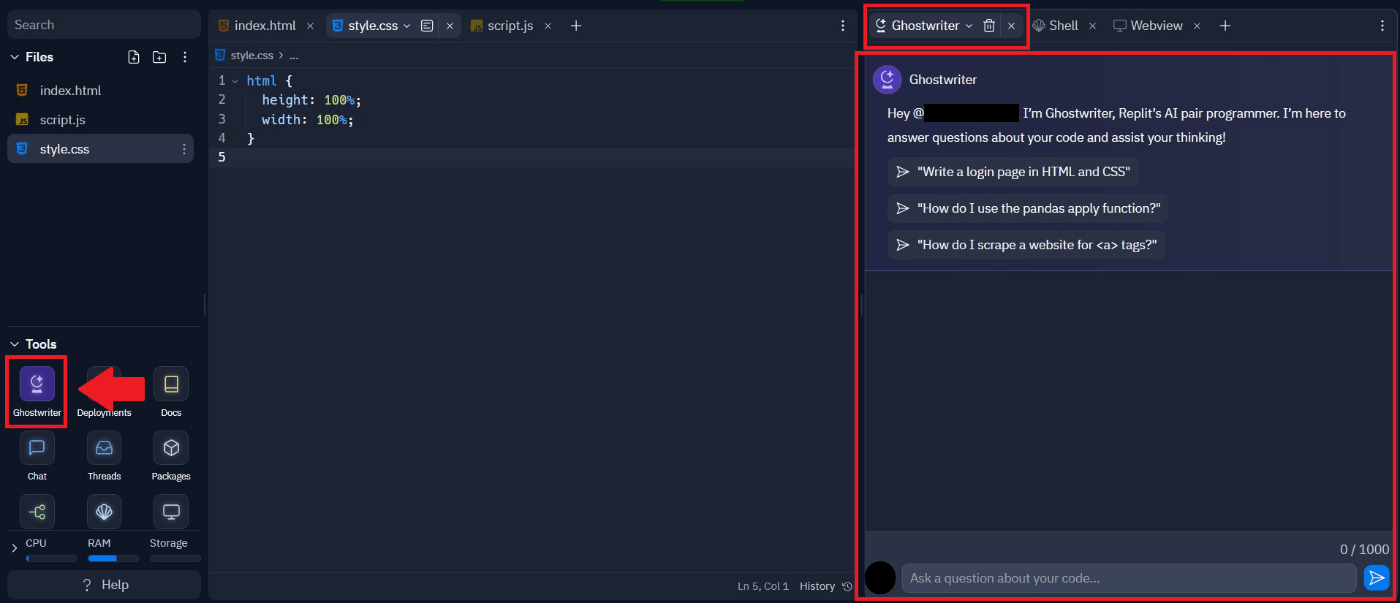This screenshot has width=1400, height=603.
Task: Open the style.css tab dropdown chevron
Action: coord(407,26)
